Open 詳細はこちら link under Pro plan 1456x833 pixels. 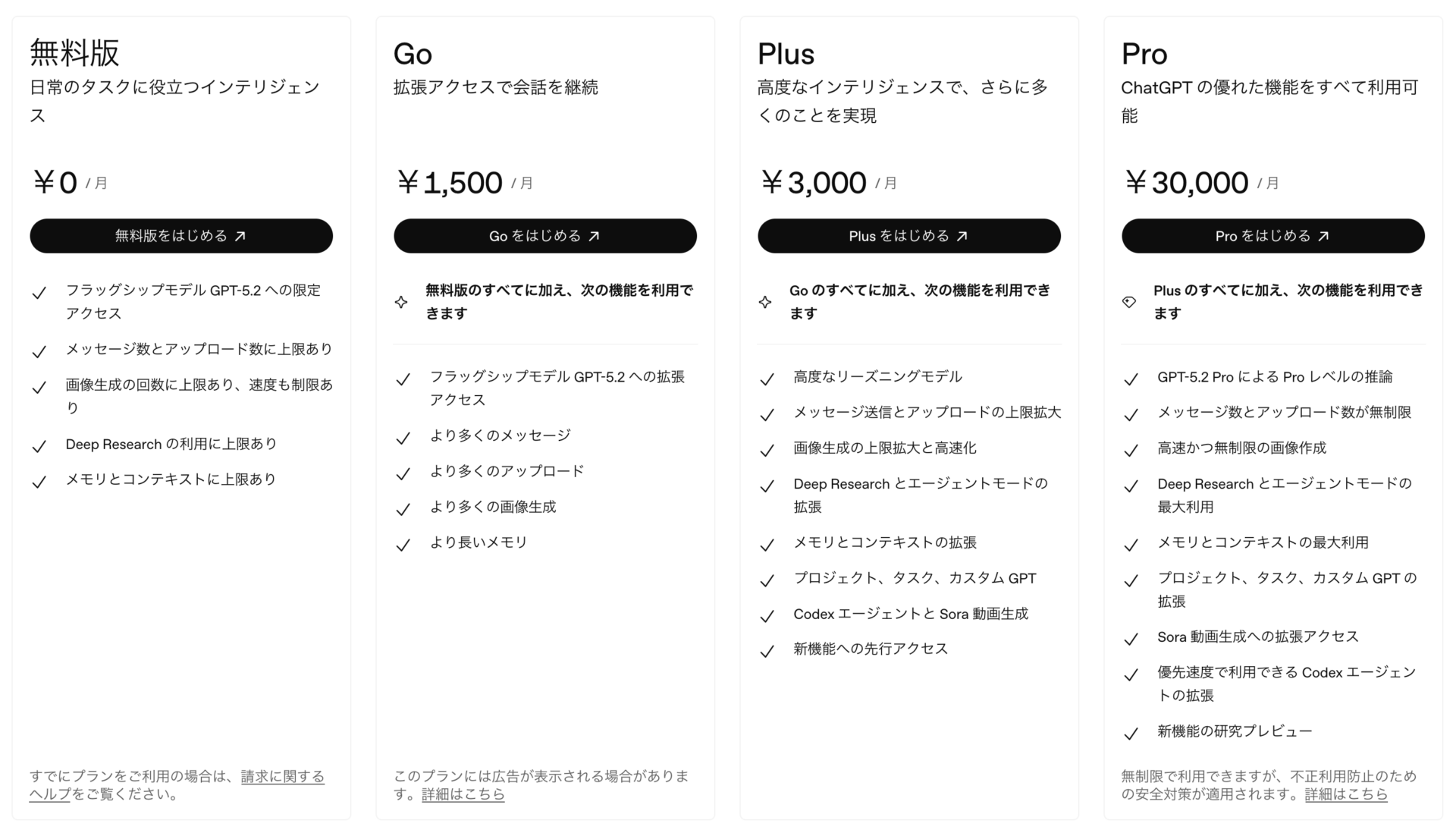(x=1346, y=794)
